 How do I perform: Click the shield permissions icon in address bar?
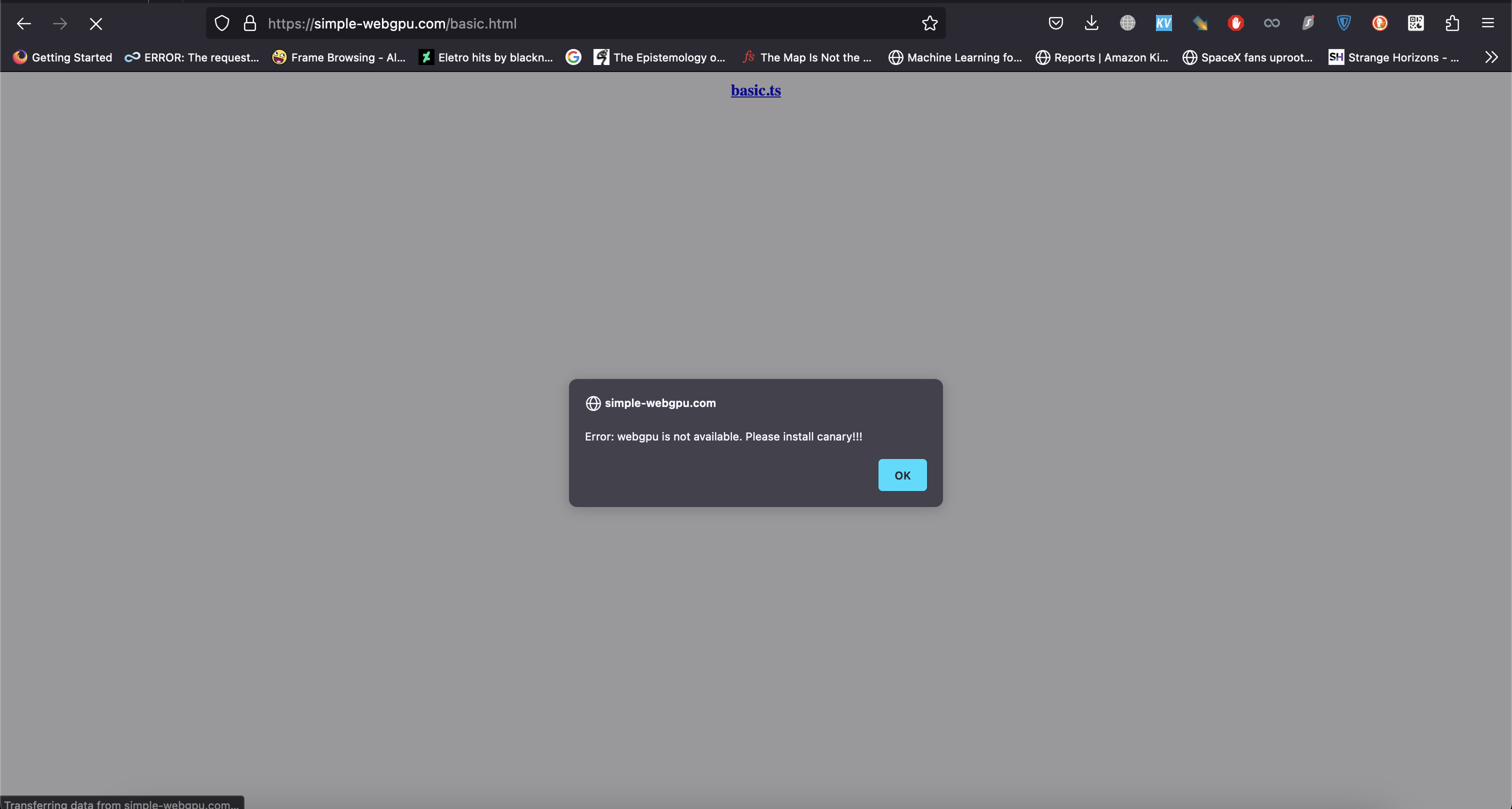222,23
